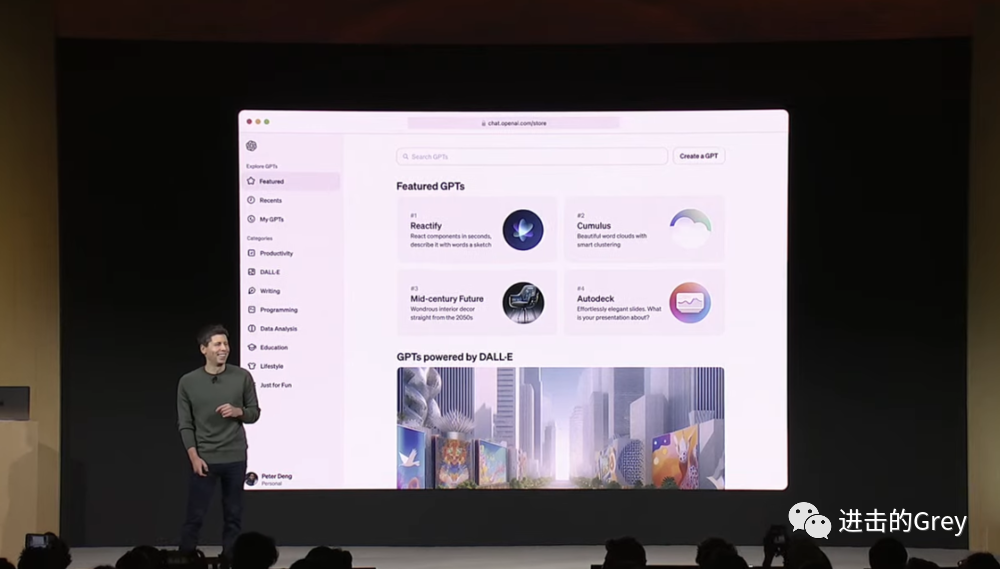Open the Cumulus GPT title
The image size is (1000, 569).
coord(594,226)
